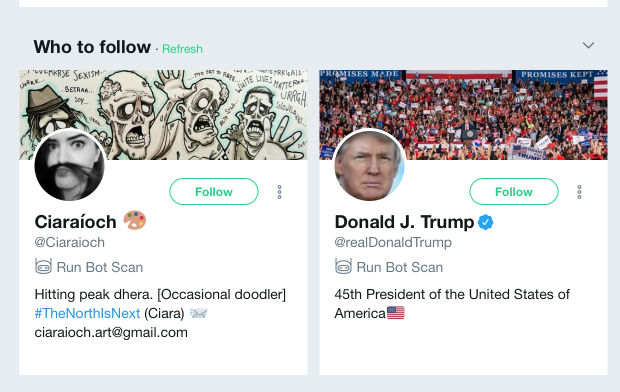Click the blue verified badge
This screenshot has width=620, height=392.
pos(486,222)
